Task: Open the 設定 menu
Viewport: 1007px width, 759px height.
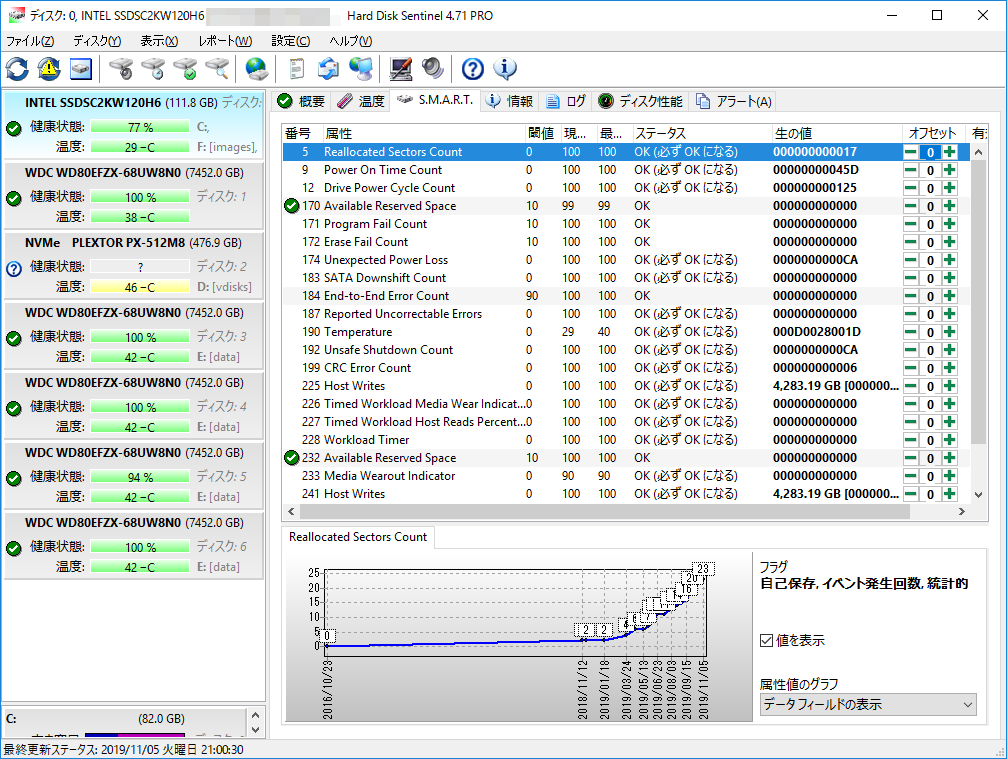Action: 290,41
